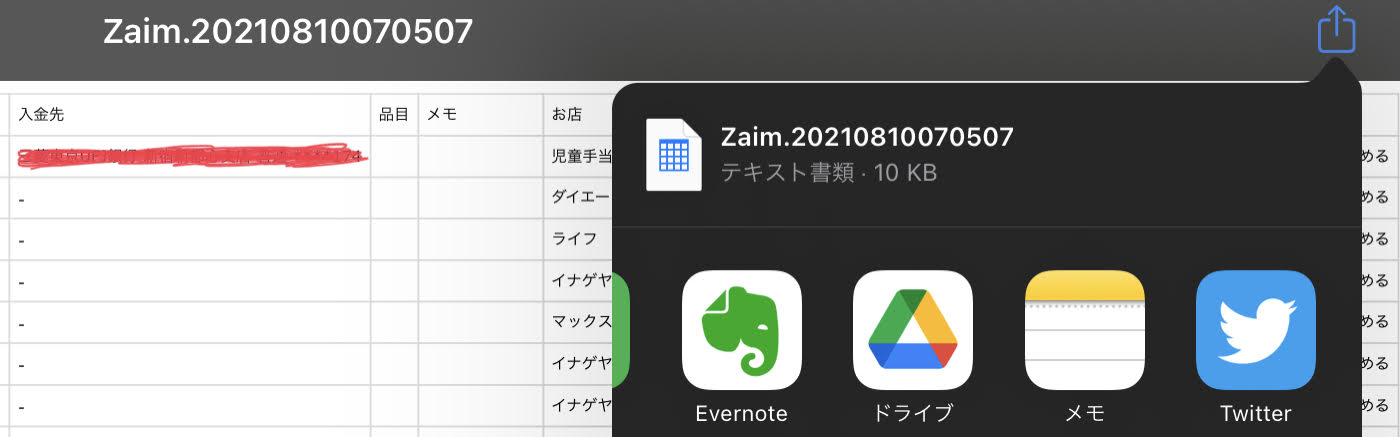
Task: Tap the Zaim.20210810070507 document title in top bar
Action: point(288,32)
